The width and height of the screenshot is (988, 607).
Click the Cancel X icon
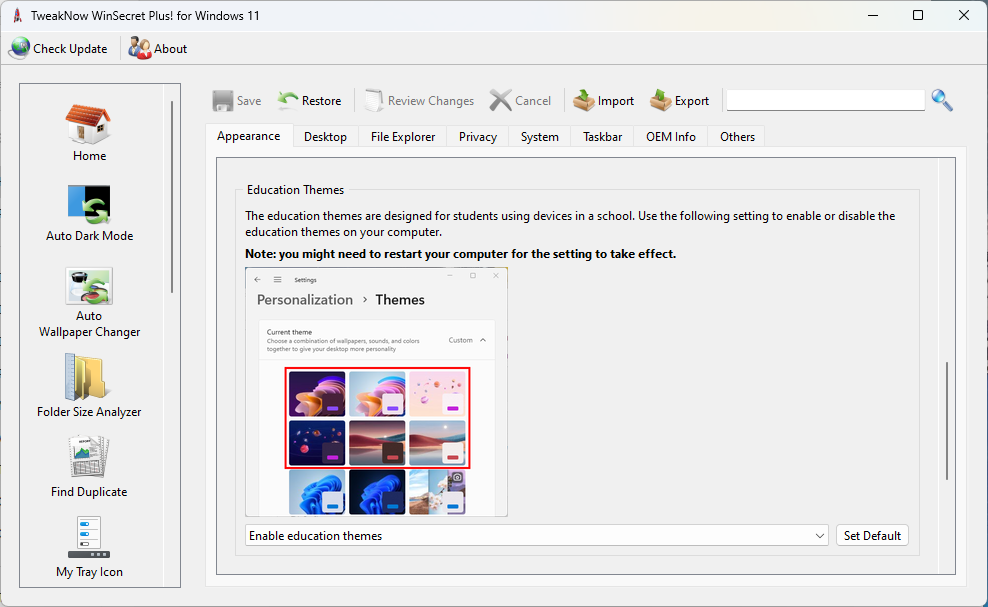click(x=500, y=100)
